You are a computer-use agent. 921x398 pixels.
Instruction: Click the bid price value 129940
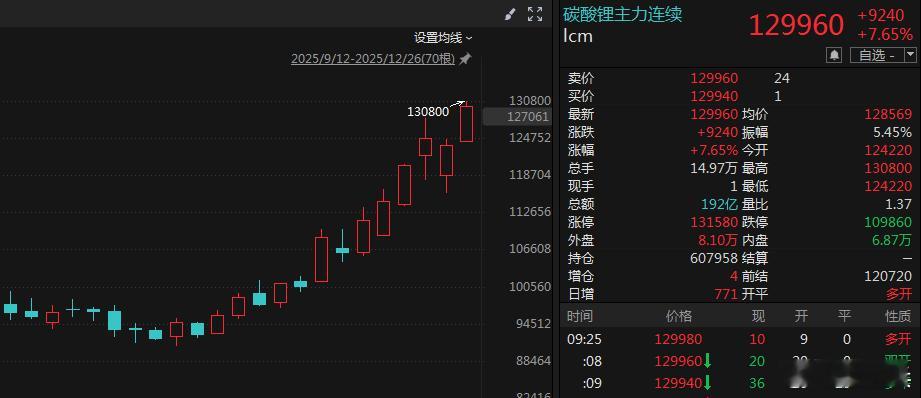coord(714,96)
